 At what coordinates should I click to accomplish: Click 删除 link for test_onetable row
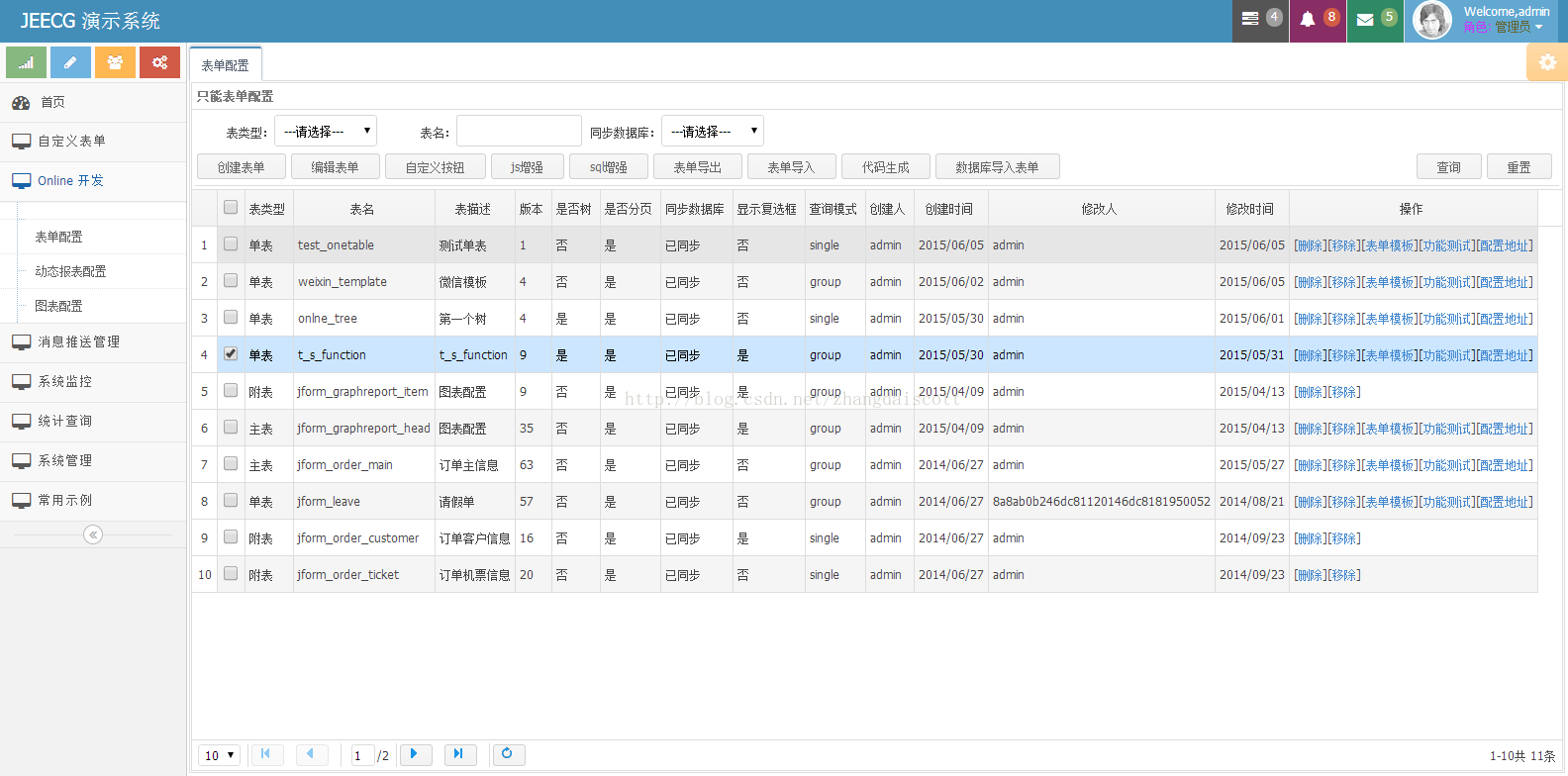click(x=1310, y=245)
